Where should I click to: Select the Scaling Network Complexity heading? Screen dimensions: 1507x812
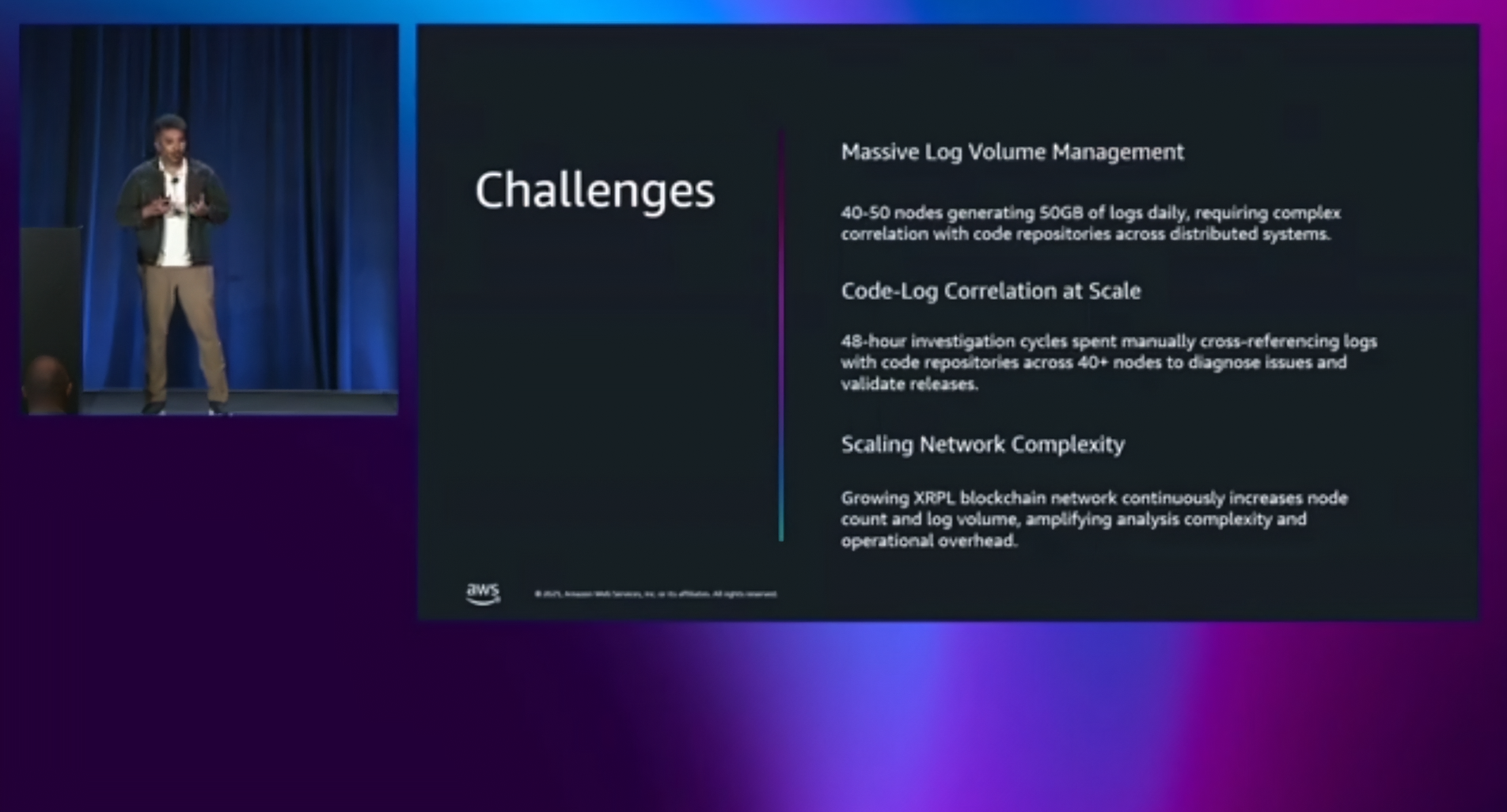[x=982, y=445]
